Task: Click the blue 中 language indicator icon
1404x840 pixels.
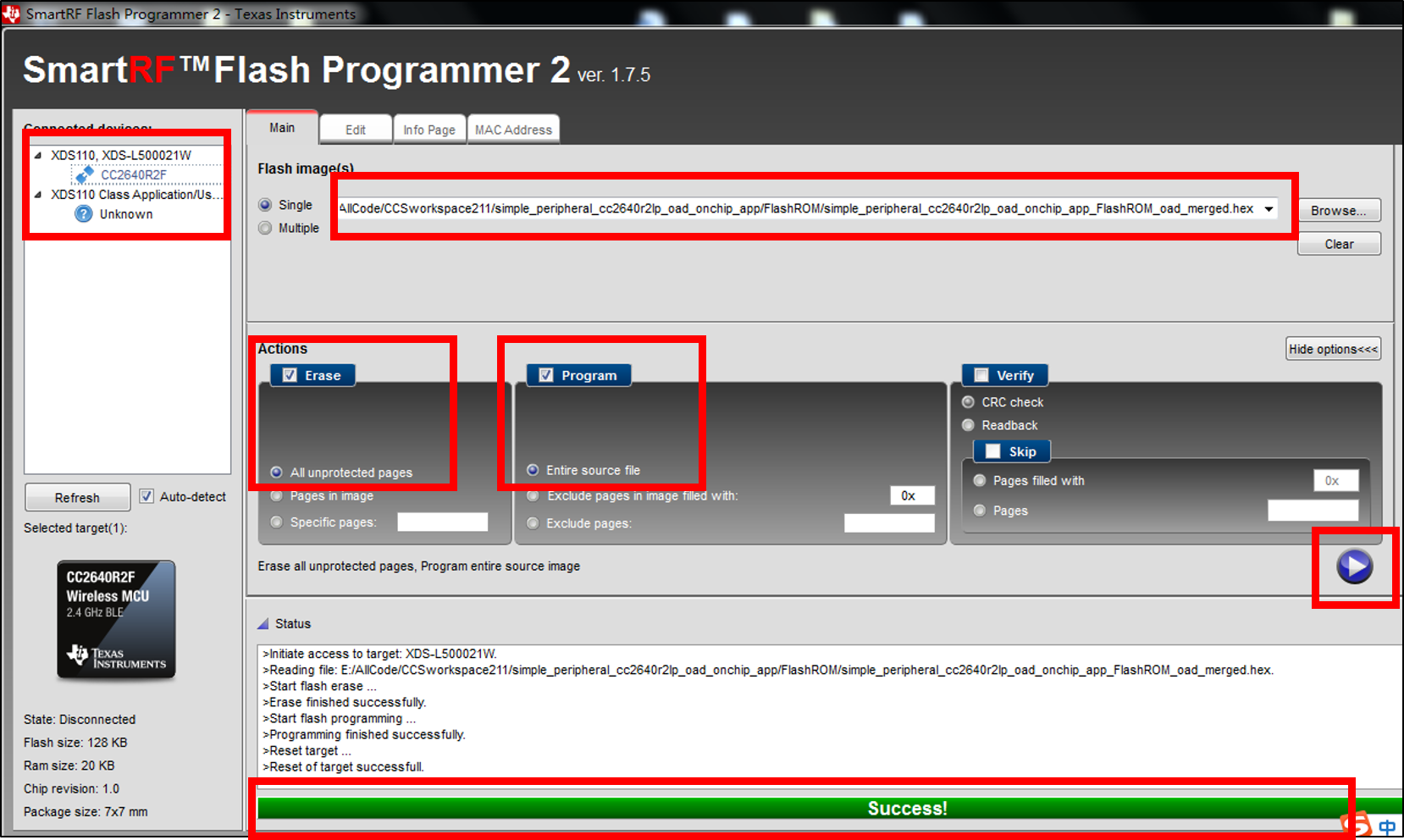Action: (1387, 826)
